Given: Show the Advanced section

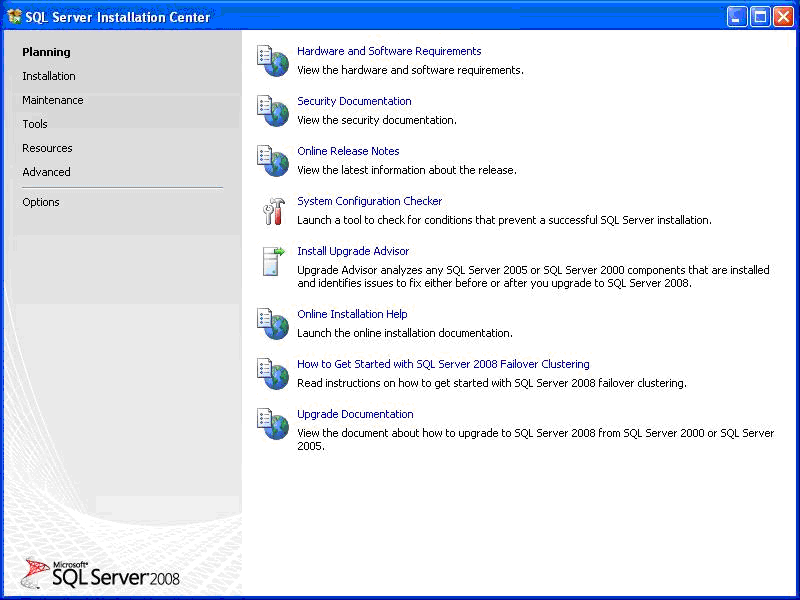Looking at the screenshot, I should 46,172.
